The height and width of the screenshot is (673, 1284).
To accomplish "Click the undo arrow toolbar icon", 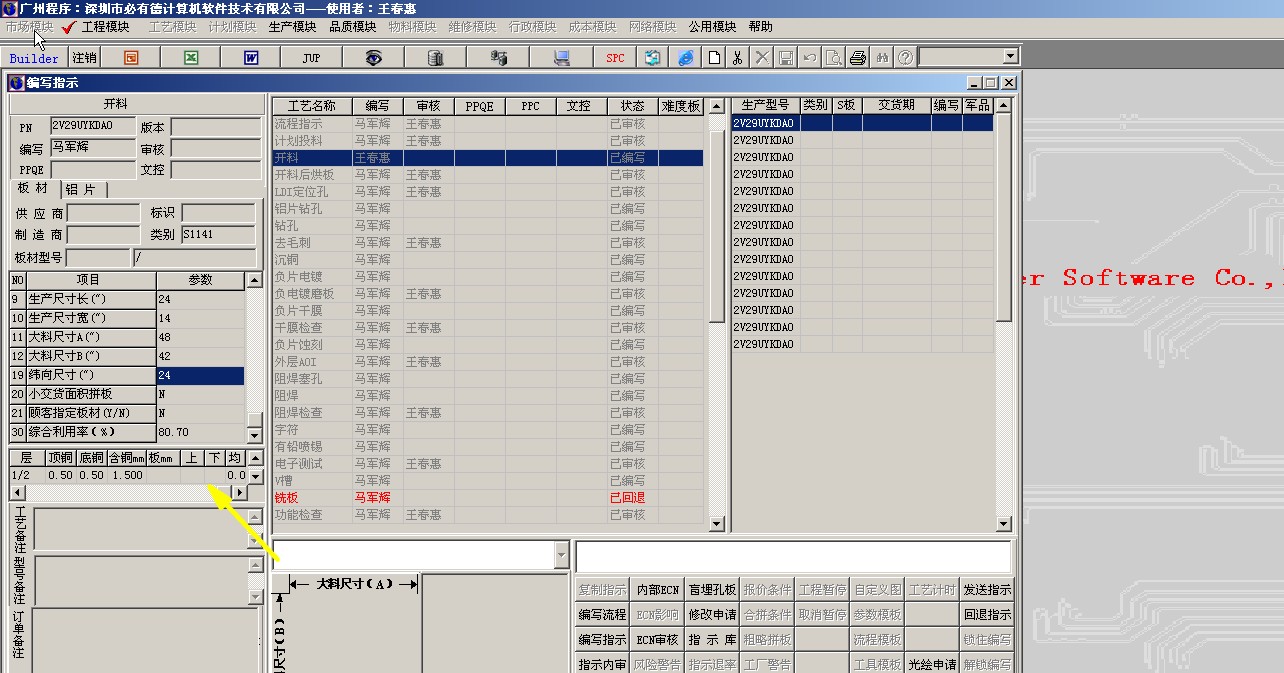I will pyautogui.click(x=810, y=58).
